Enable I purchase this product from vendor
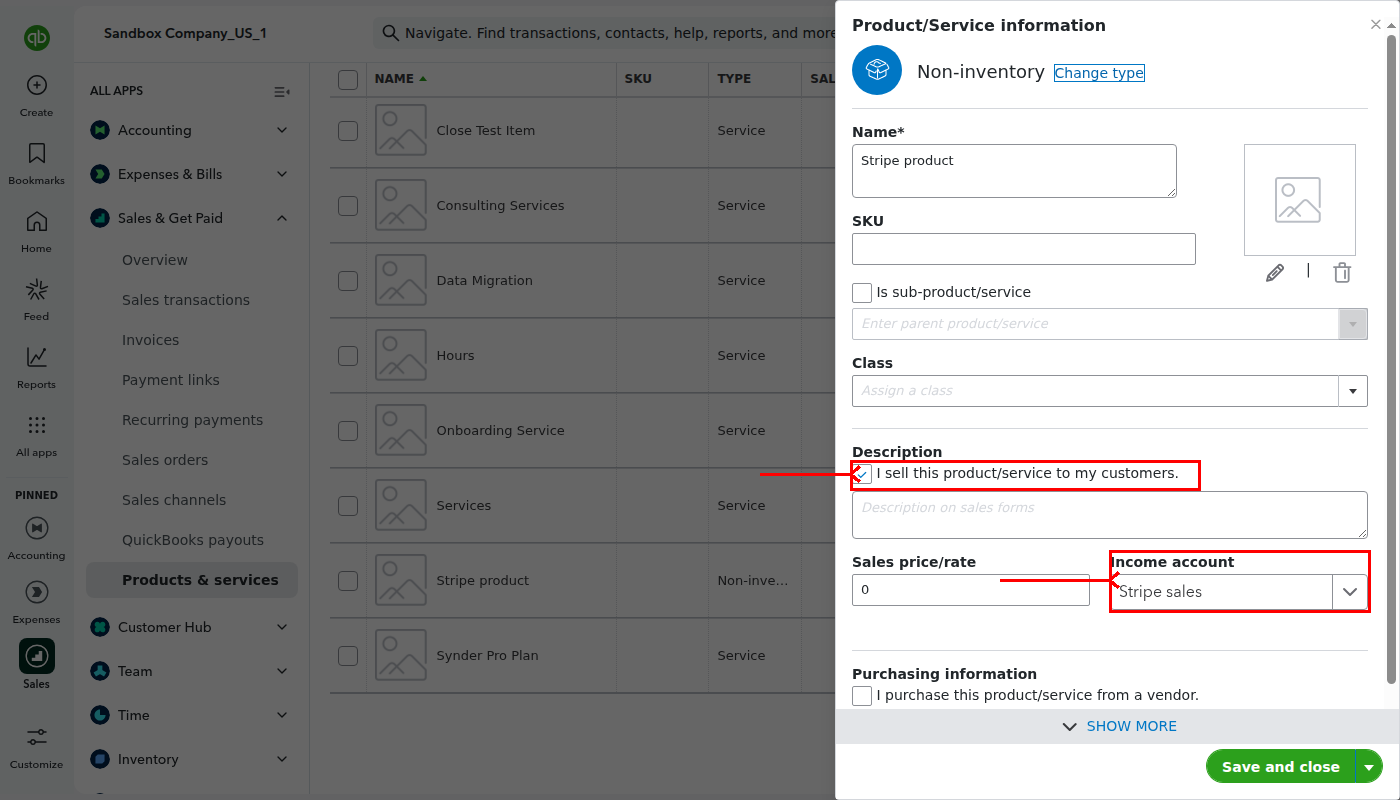 coord(862,696)
